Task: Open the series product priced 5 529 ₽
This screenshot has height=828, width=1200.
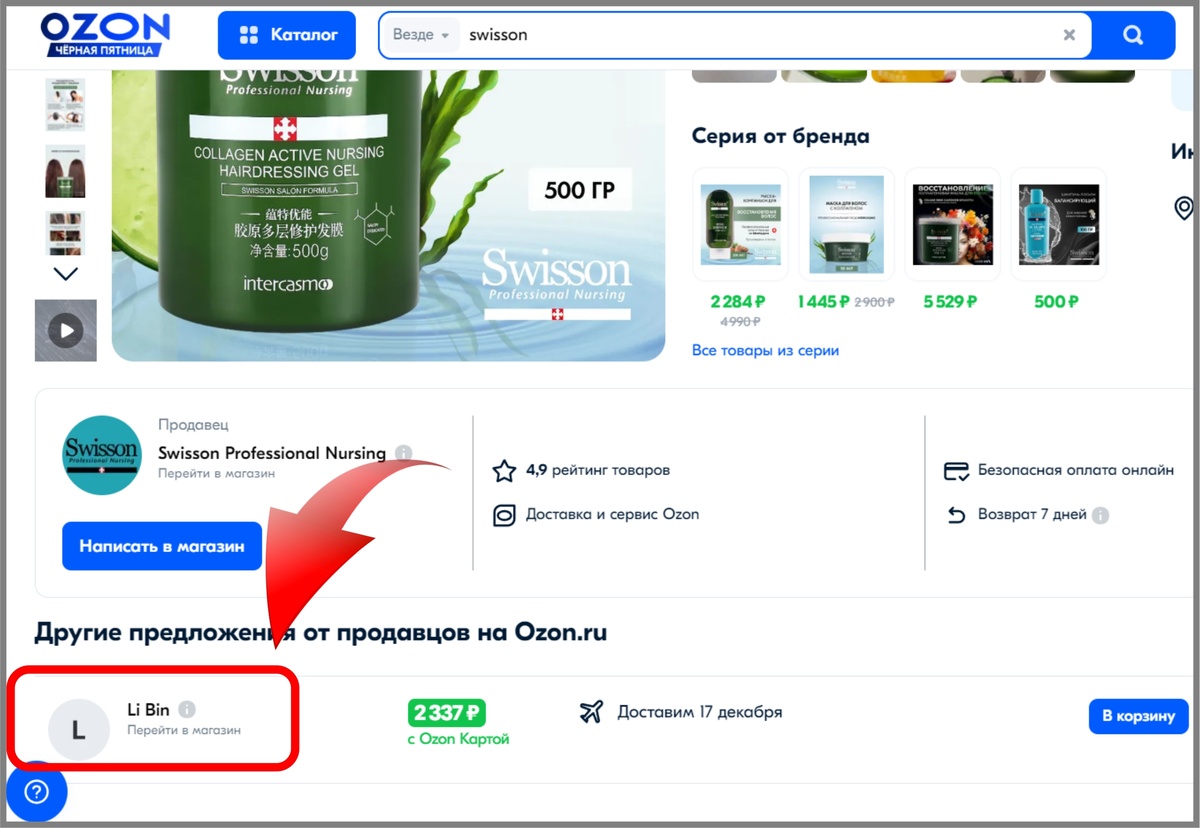Action: tap(952, 225)
